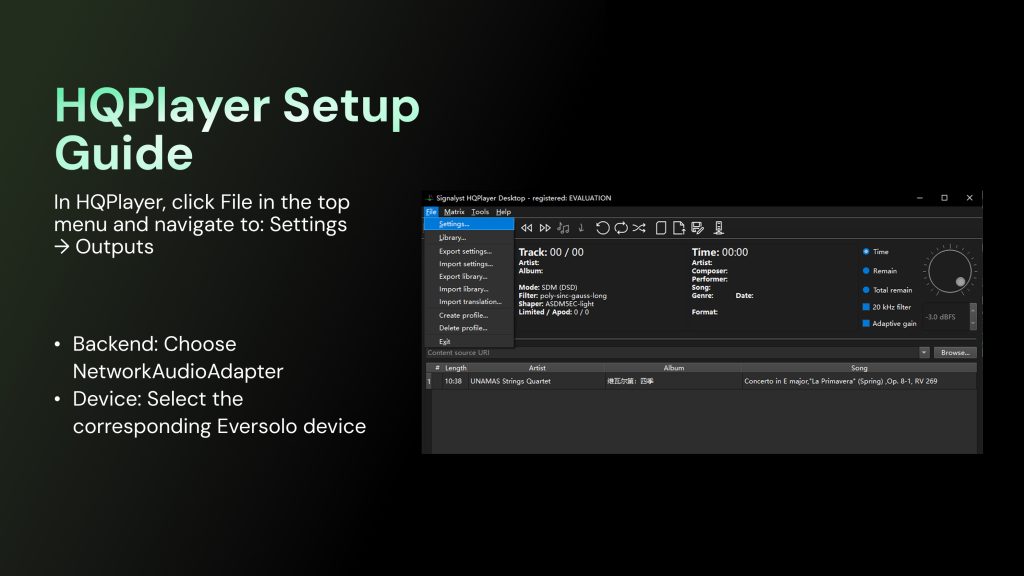Select the Total remain radio button

click(866, 290)
